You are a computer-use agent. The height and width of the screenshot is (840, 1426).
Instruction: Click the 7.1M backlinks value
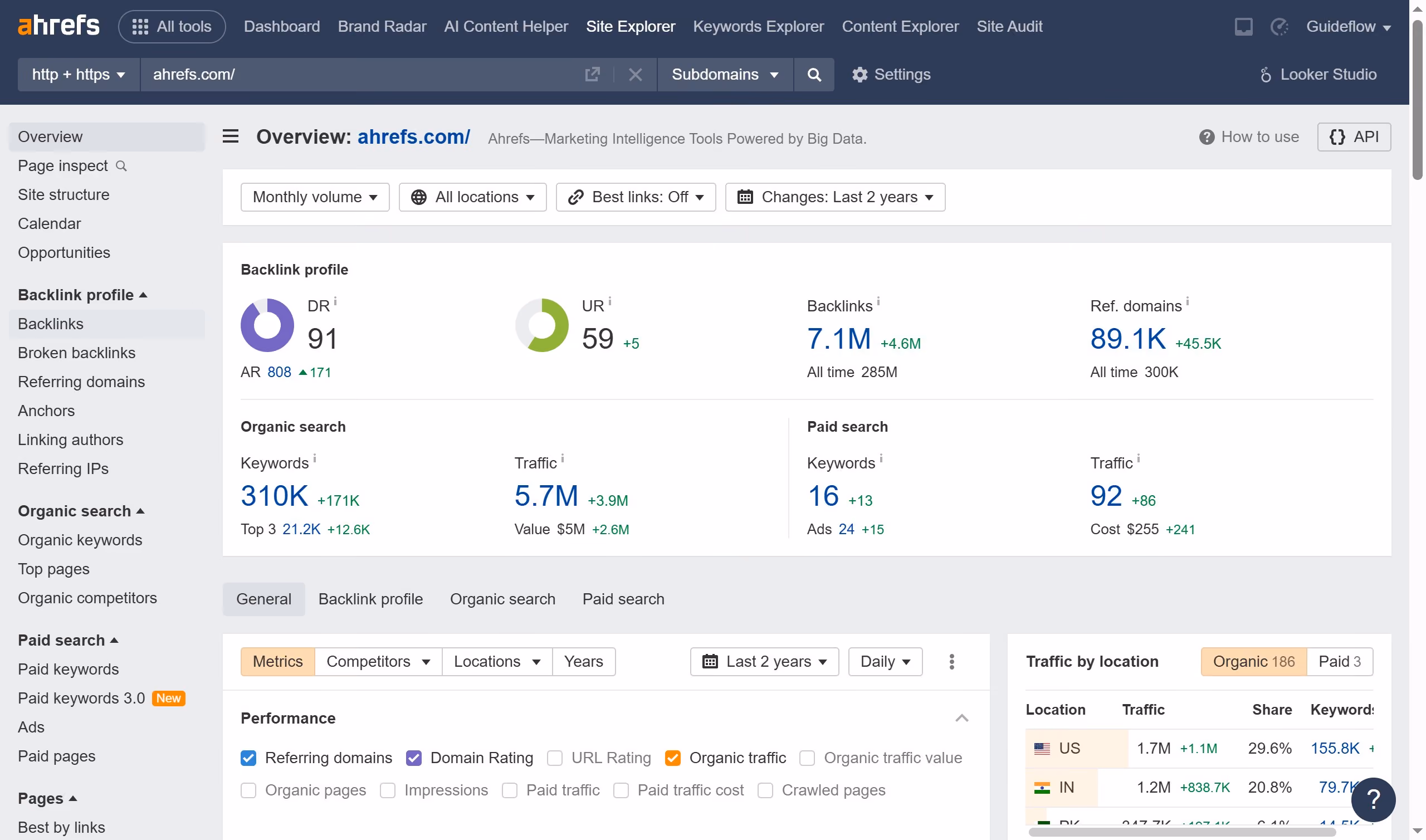click(x=839, y=339)
